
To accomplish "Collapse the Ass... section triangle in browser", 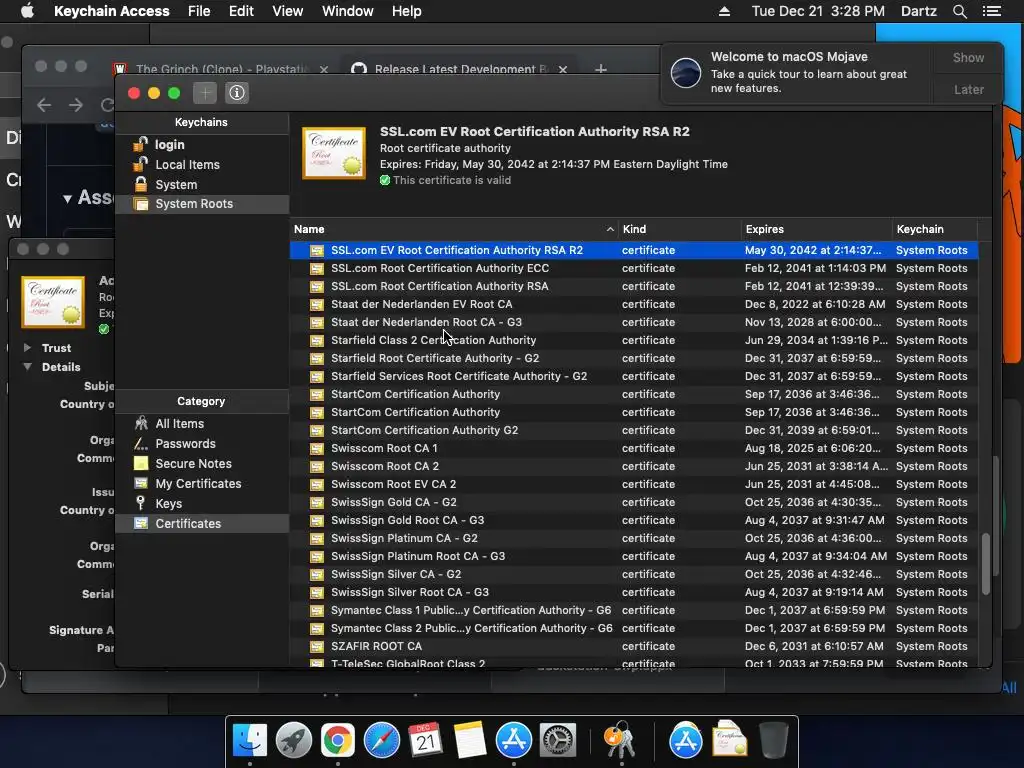I will [67, 199].
